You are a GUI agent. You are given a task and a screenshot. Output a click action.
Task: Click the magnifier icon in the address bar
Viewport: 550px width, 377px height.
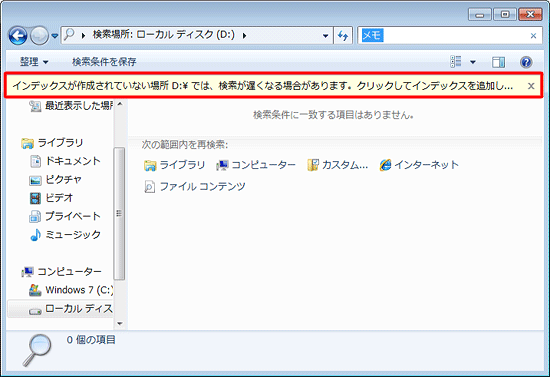tap(69, 35)
